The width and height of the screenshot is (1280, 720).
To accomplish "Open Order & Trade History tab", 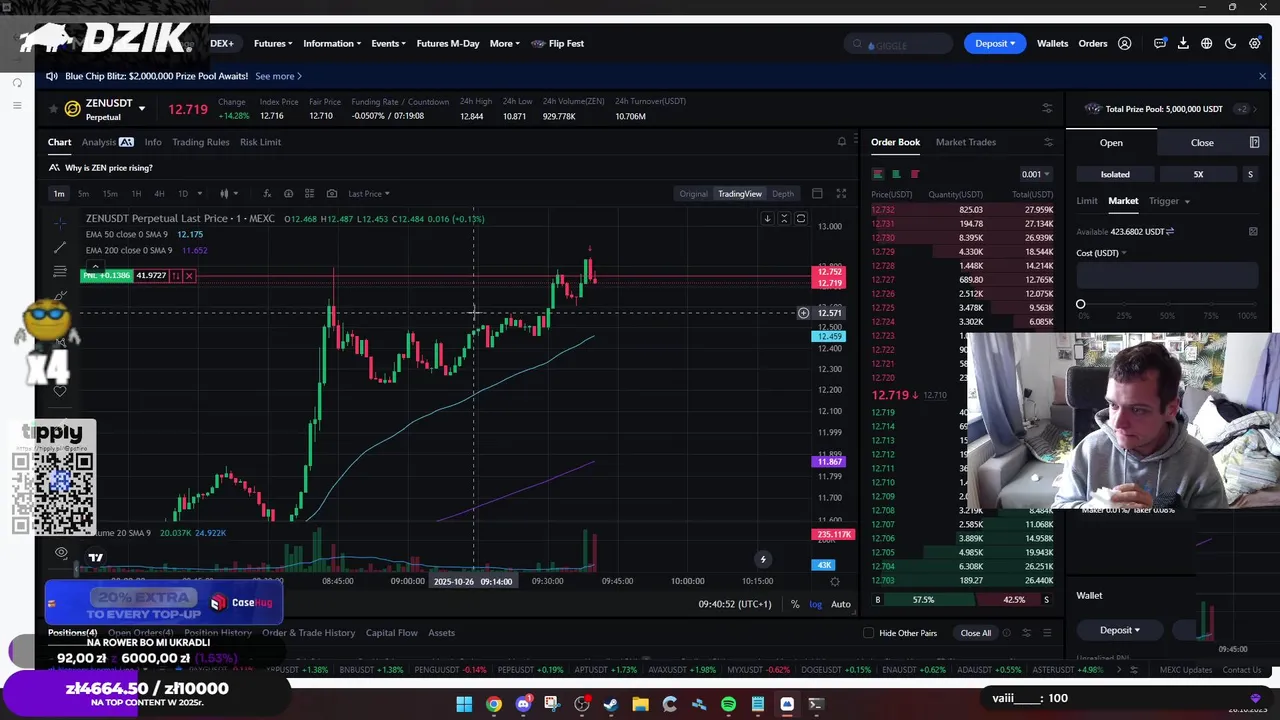I will coord(308,633).
